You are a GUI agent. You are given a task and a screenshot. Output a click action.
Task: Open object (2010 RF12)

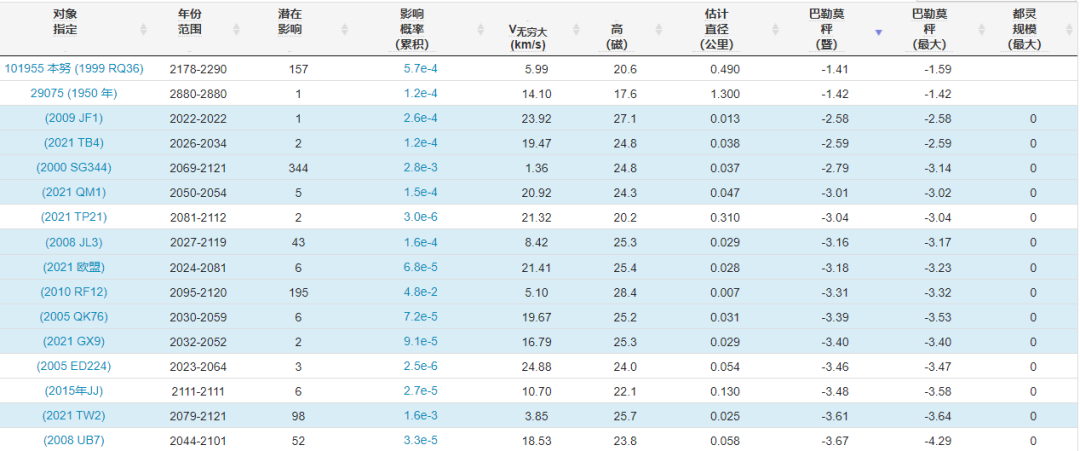click(74, 292)
